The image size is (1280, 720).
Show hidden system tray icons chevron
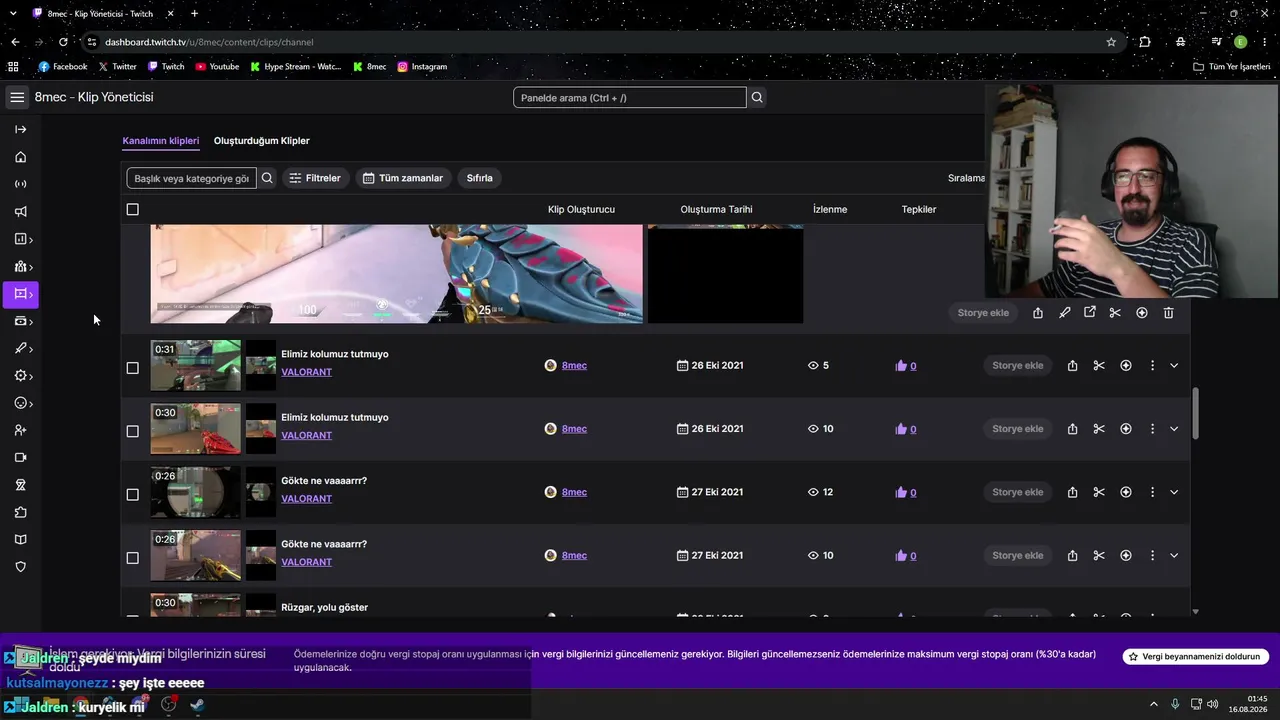coord(1153,704)
